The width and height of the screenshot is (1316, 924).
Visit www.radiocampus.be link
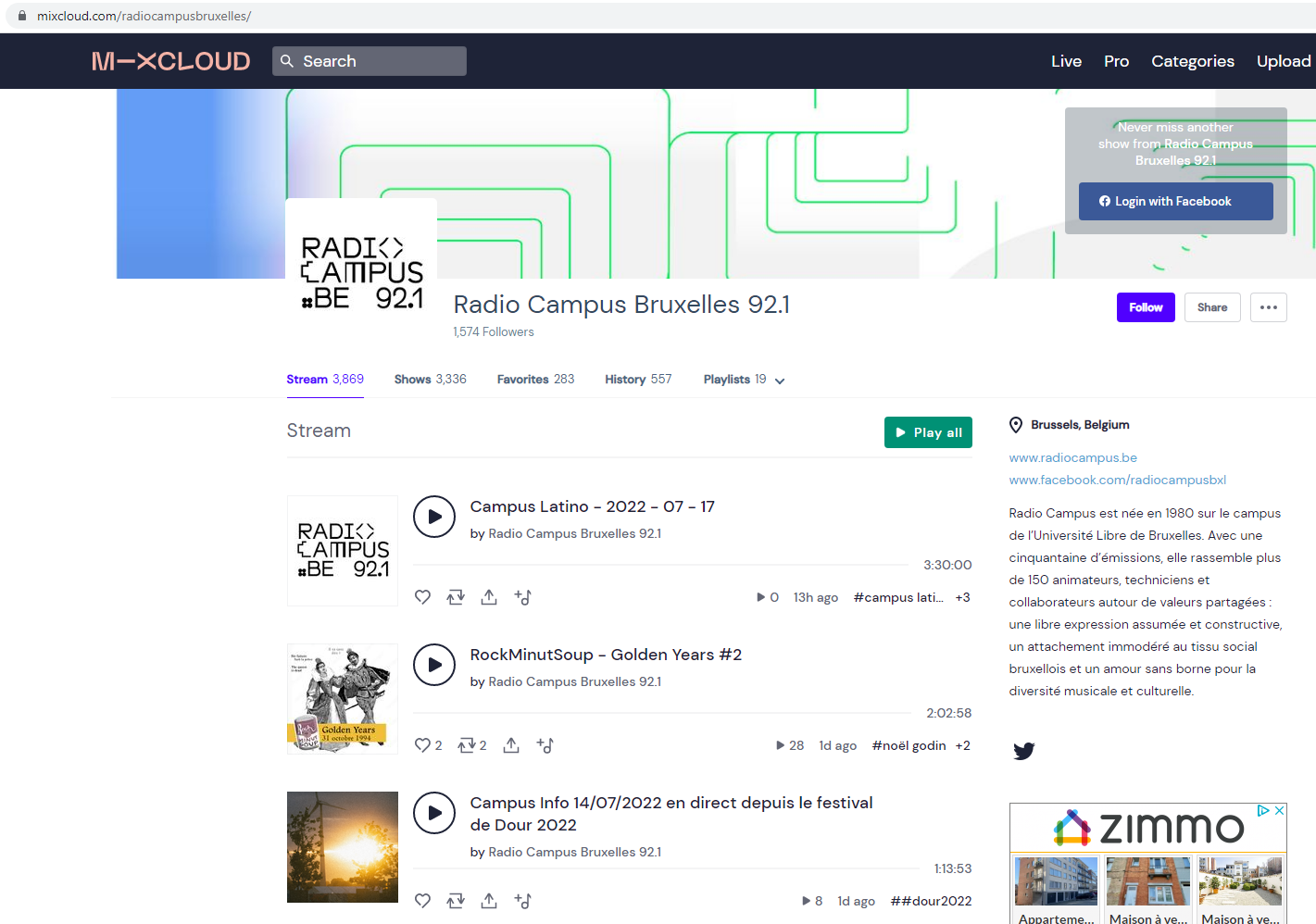pos(1072,457)
